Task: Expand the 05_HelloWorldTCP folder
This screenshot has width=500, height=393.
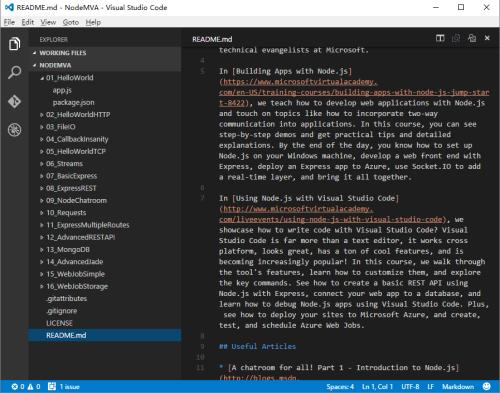Action: coord(105,151)
